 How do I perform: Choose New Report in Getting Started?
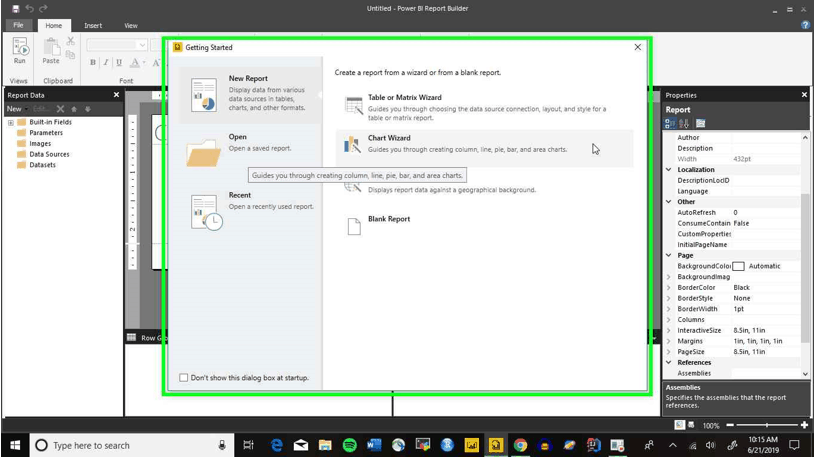tap(251, 95)
